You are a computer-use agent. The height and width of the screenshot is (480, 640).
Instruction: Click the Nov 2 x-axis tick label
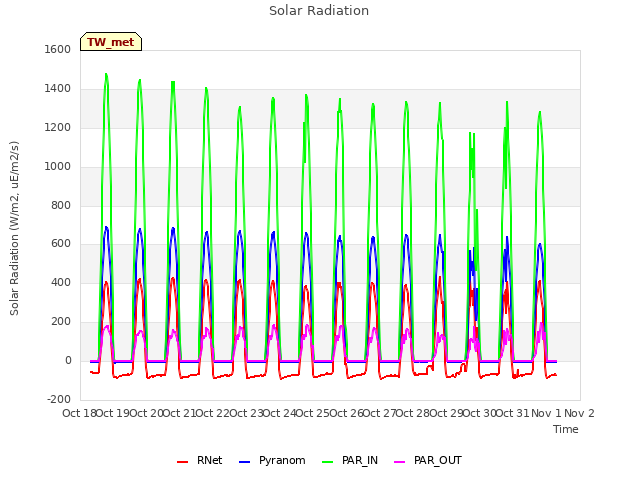point(579,413)
